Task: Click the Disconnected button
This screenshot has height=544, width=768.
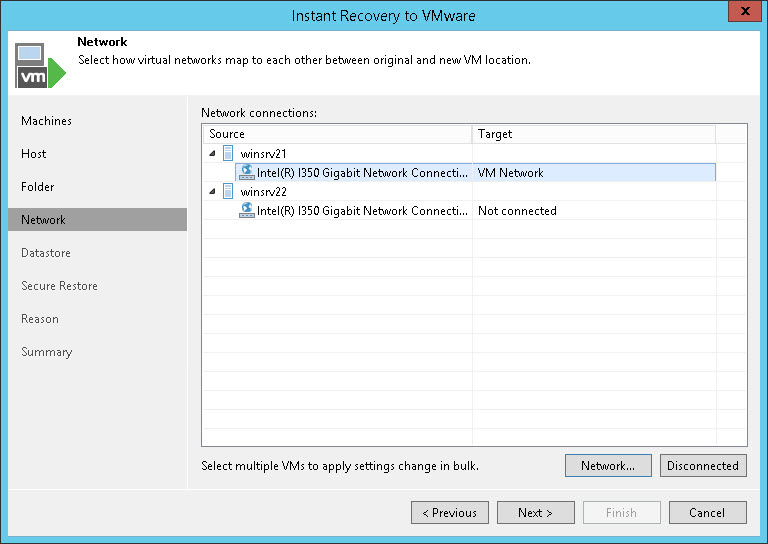Action: click(703, 465)
